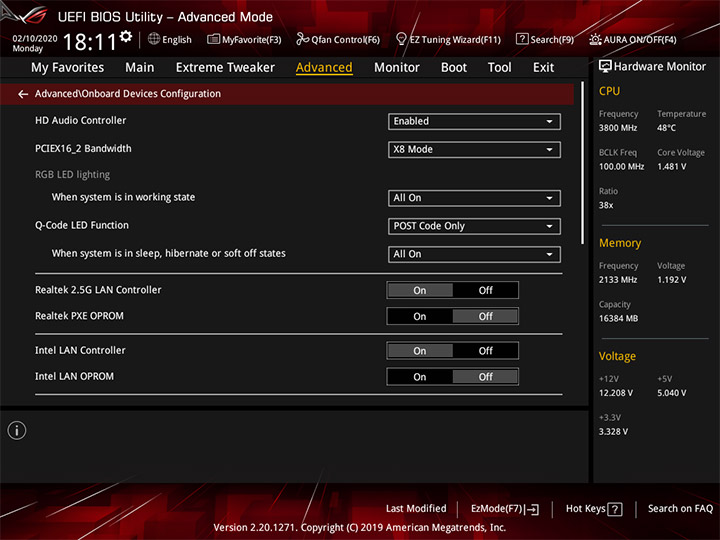Switch to EzMode(F7)
The image size is (720, 540).
pyautogui.click(x=504, y=509)
